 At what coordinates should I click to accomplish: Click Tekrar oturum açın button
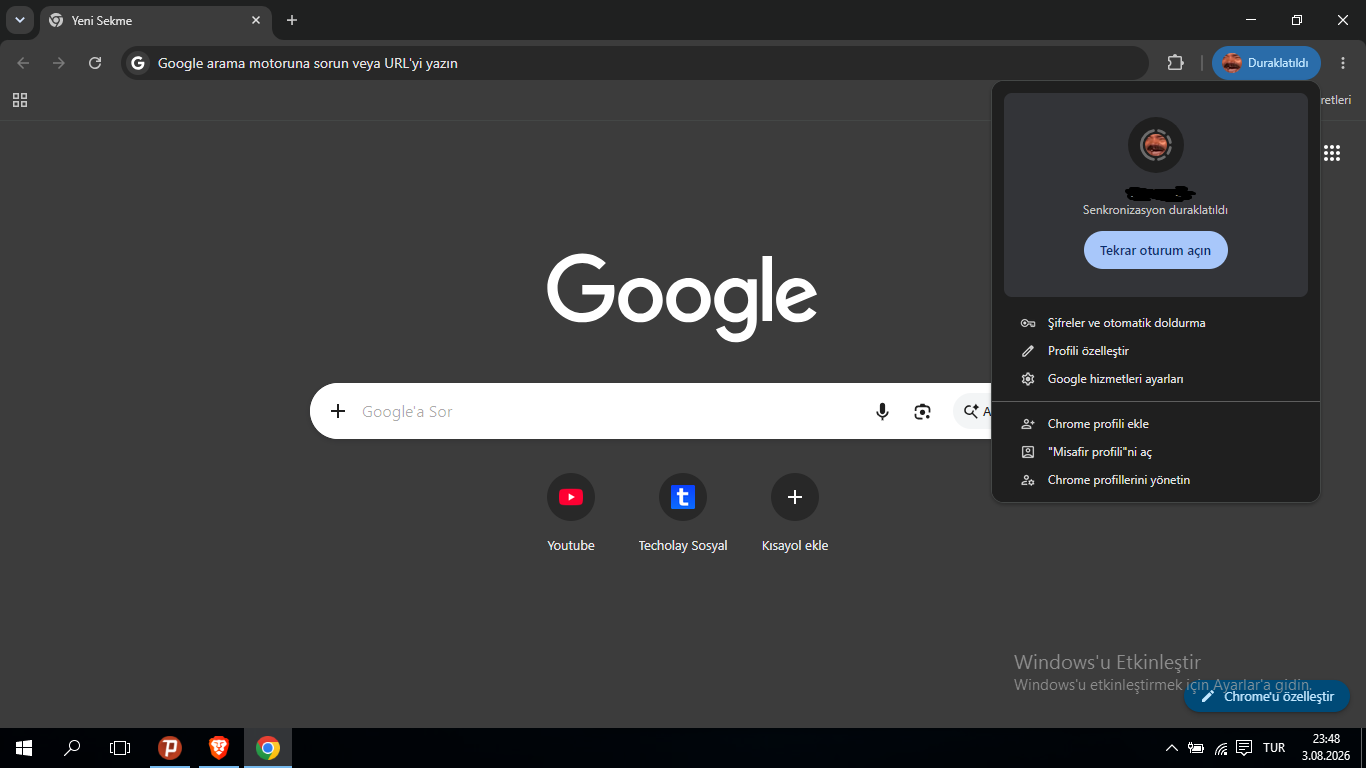(1155, 250)
